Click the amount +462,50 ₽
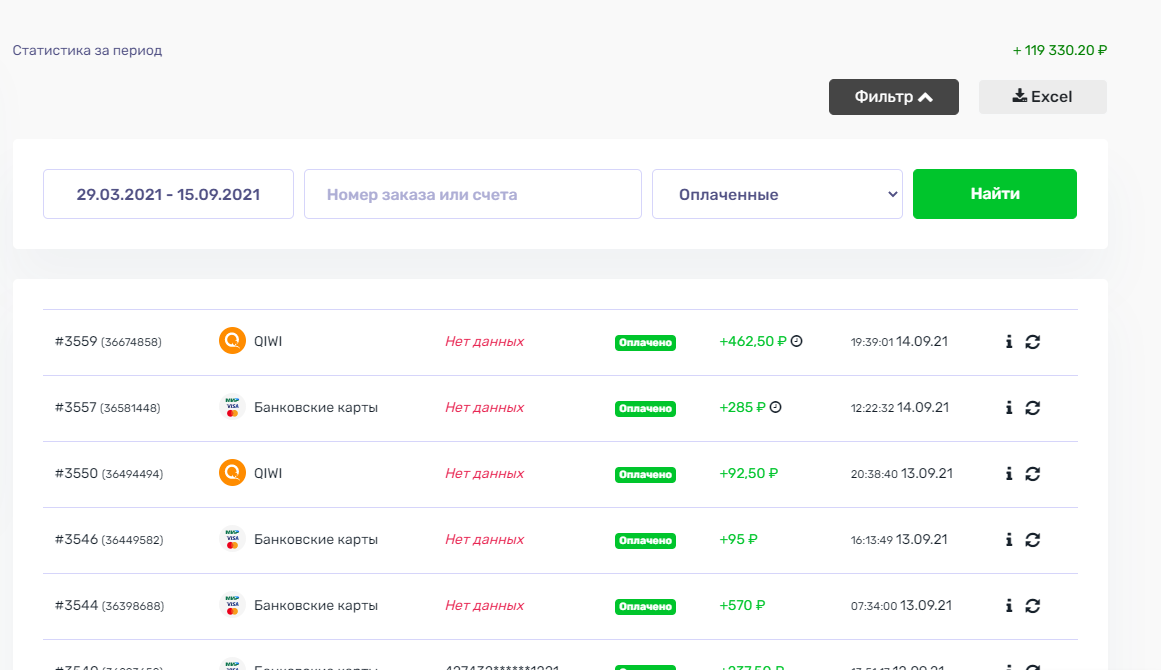 (752, 341)
